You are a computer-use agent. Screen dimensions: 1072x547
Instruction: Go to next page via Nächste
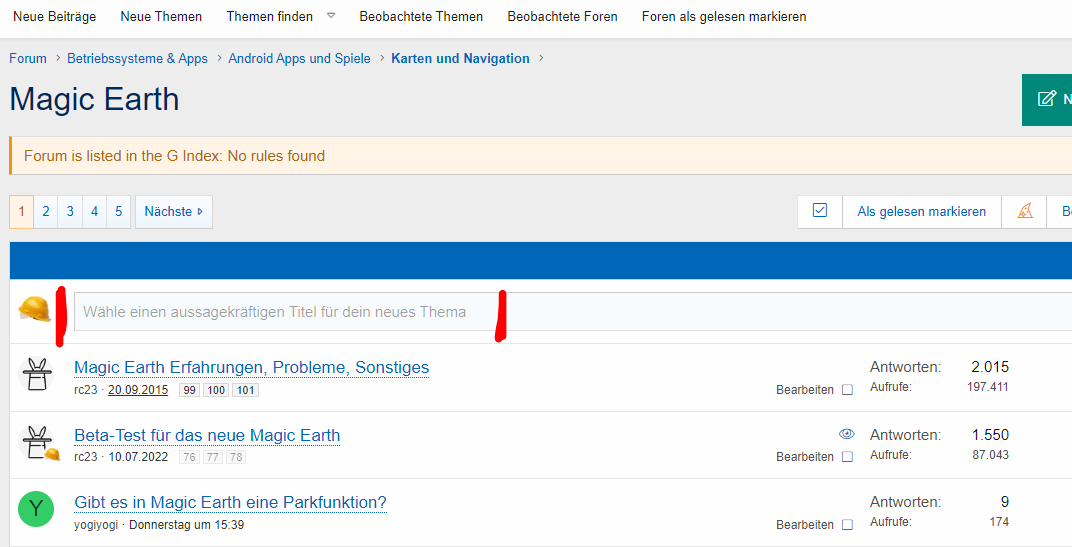pos(173,212)
